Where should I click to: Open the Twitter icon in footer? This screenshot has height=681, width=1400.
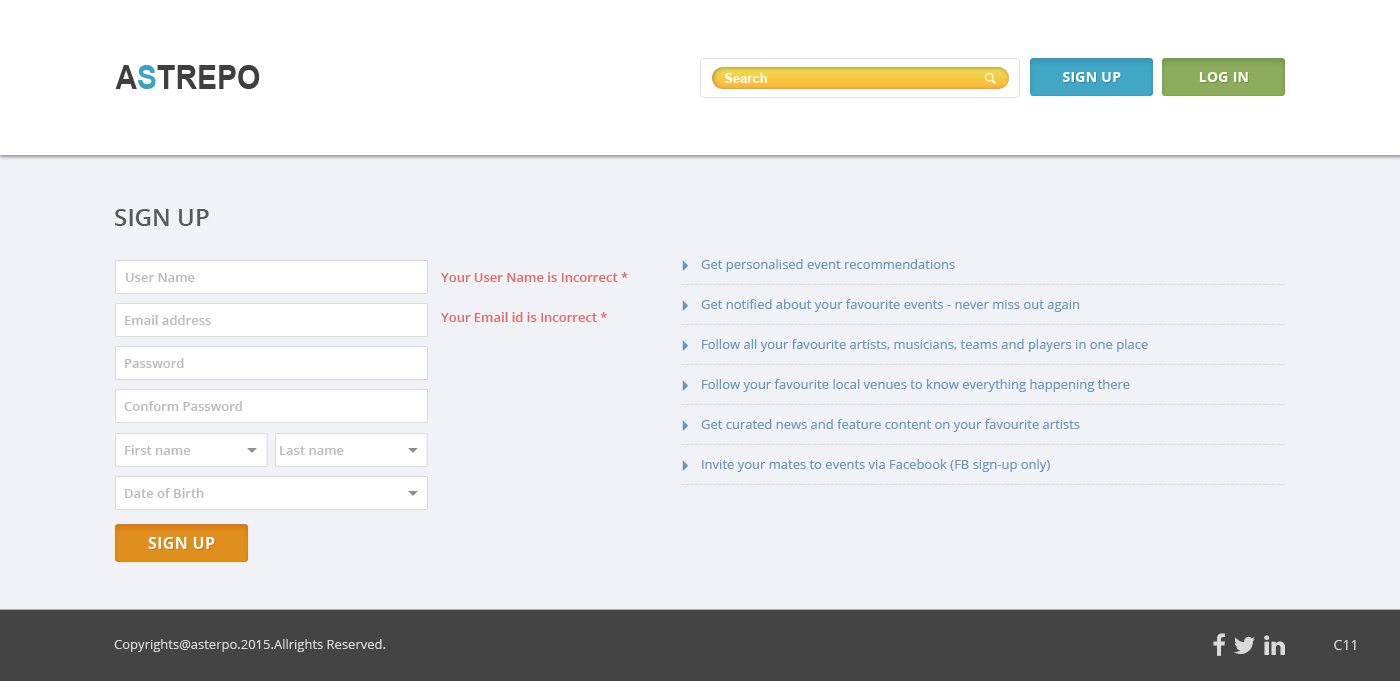(x=1244, y=646)
